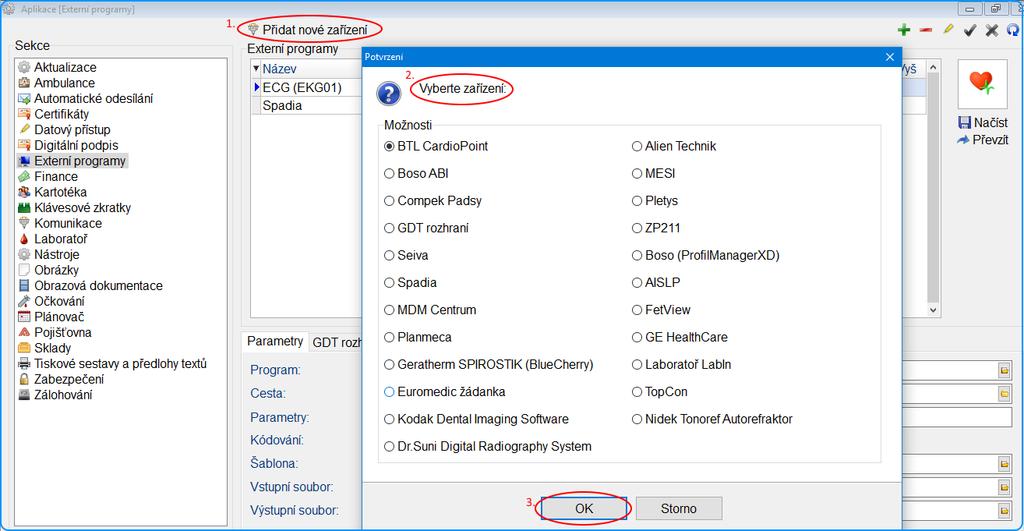Open Plánovač section
Image resolution: width=1024 pixels, height=531 pixels.
(52, 317)
